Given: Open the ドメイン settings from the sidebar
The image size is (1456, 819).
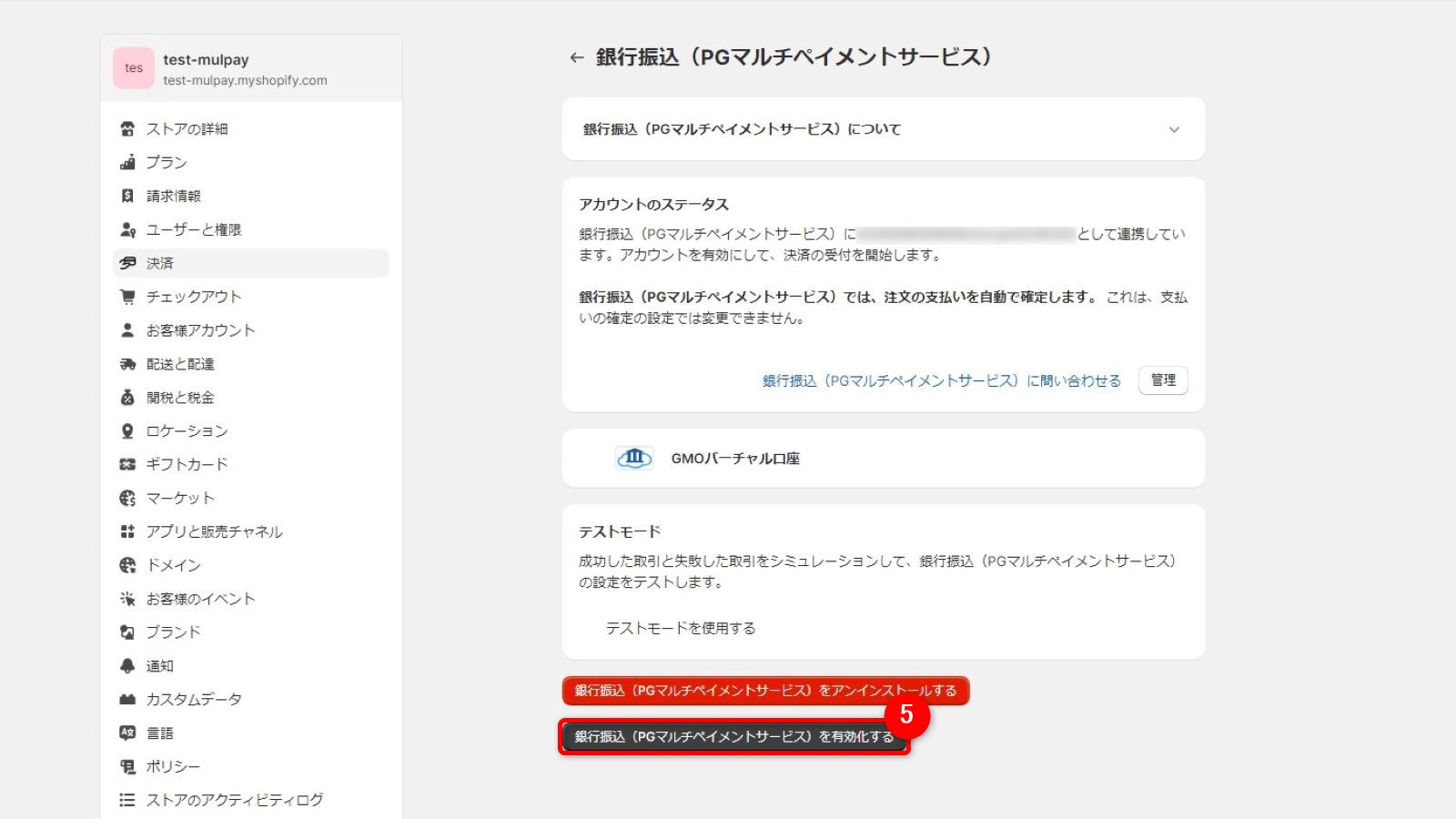Looking at the screenshot, I should tap(128, 565).
